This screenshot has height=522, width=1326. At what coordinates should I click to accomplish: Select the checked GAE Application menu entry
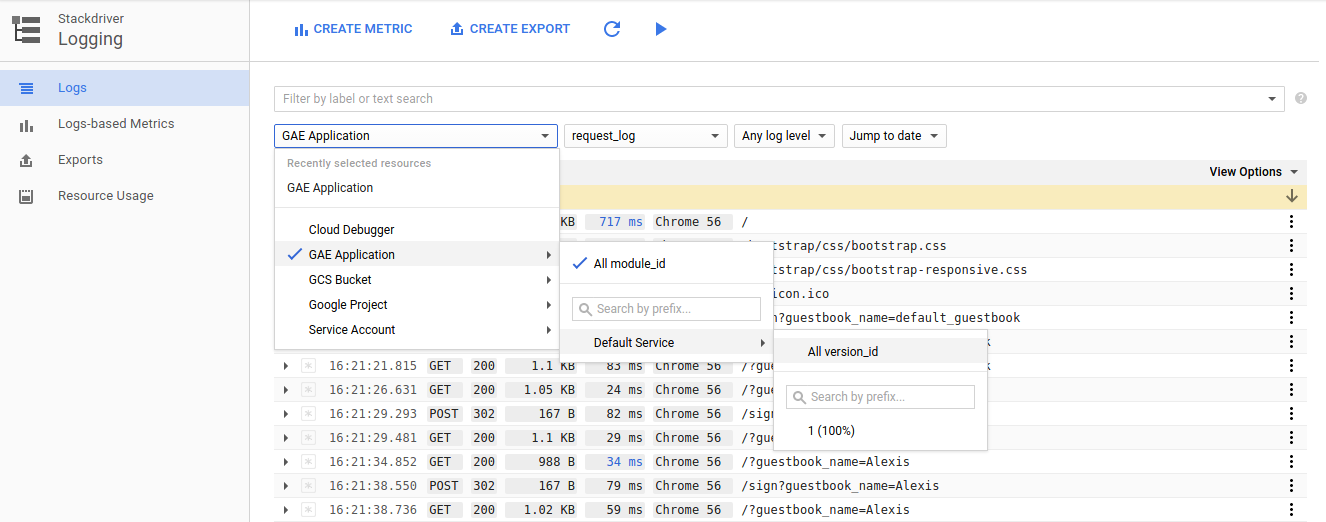(x=351, y=255)
